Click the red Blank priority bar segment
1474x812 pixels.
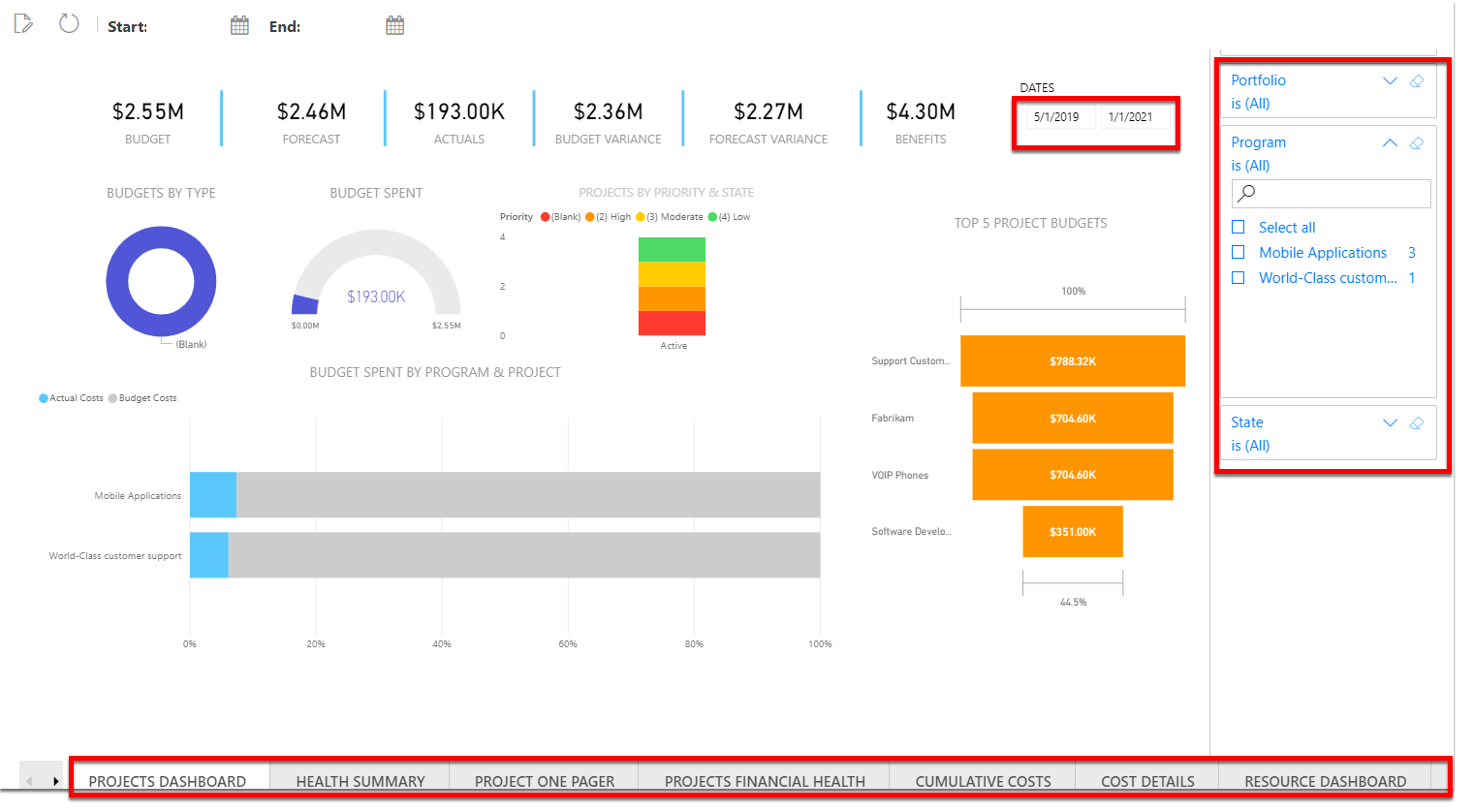tap(672, 324)
